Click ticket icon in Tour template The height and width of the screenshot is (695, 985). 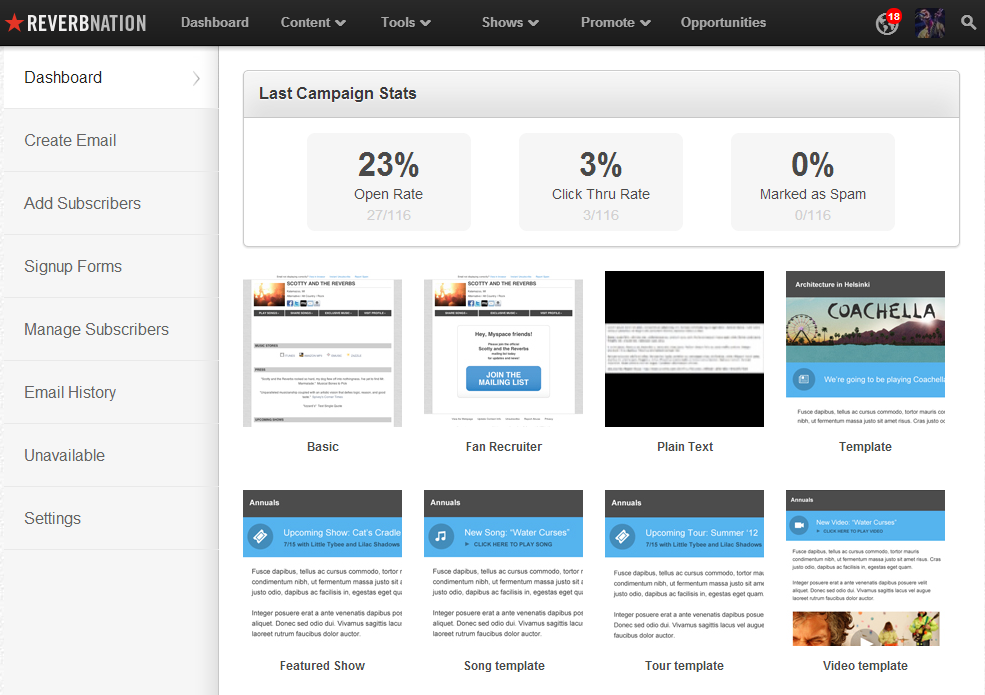622,537
